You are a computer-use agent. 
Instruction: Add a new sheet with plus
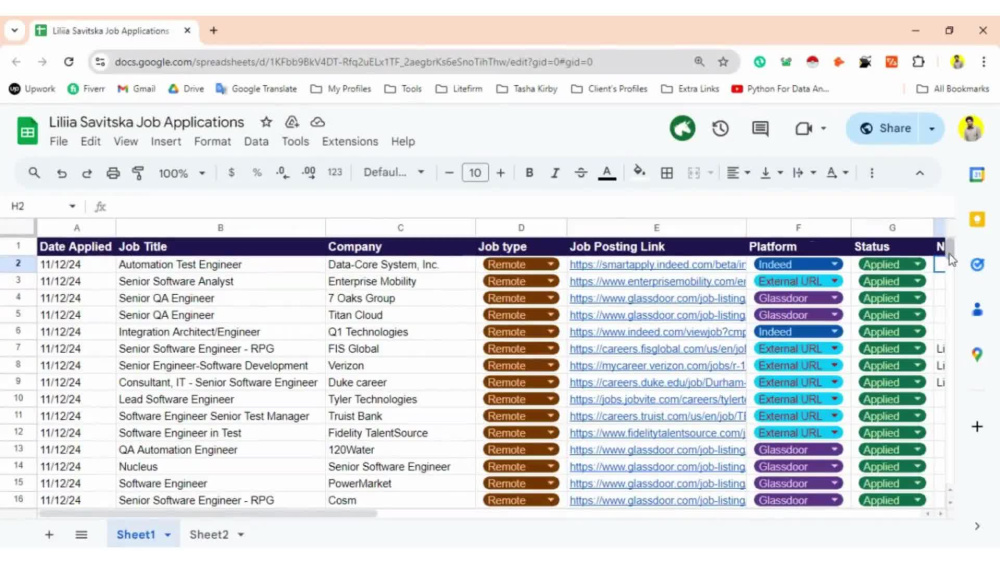click(x=49, y=534)
